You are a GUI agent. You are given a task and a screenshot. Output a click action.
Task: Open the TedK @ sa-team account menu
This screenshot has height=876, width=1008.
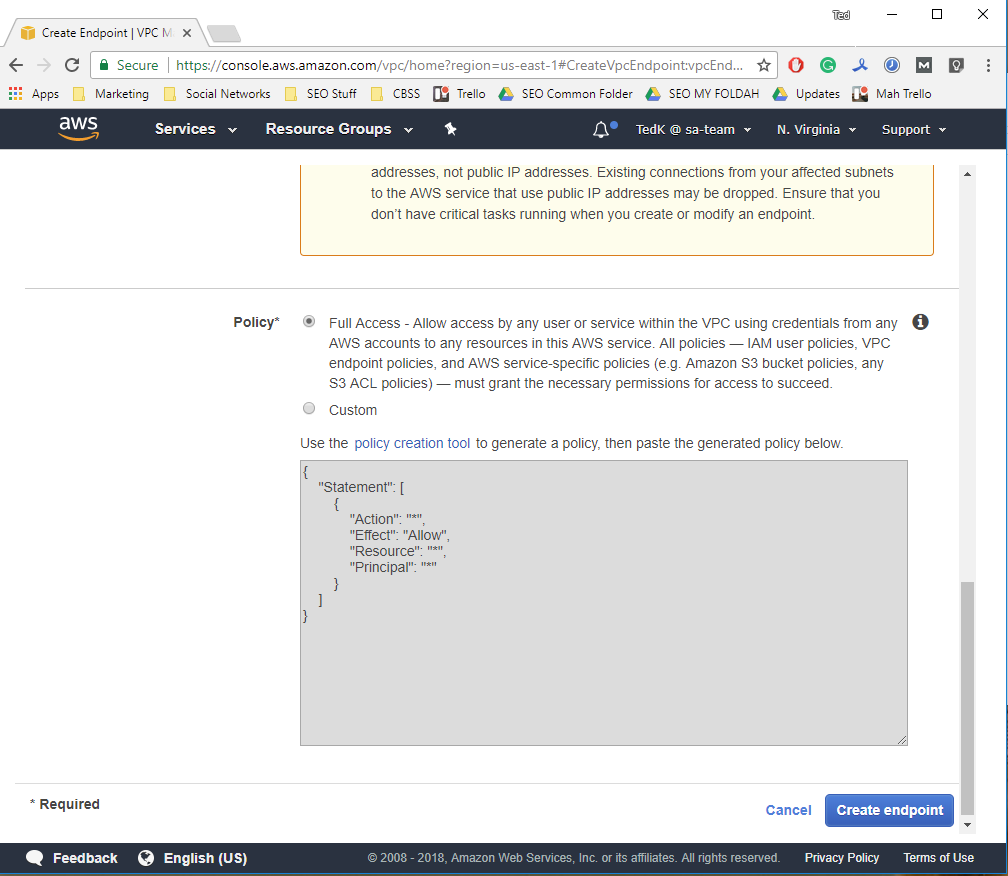(693, 130)
